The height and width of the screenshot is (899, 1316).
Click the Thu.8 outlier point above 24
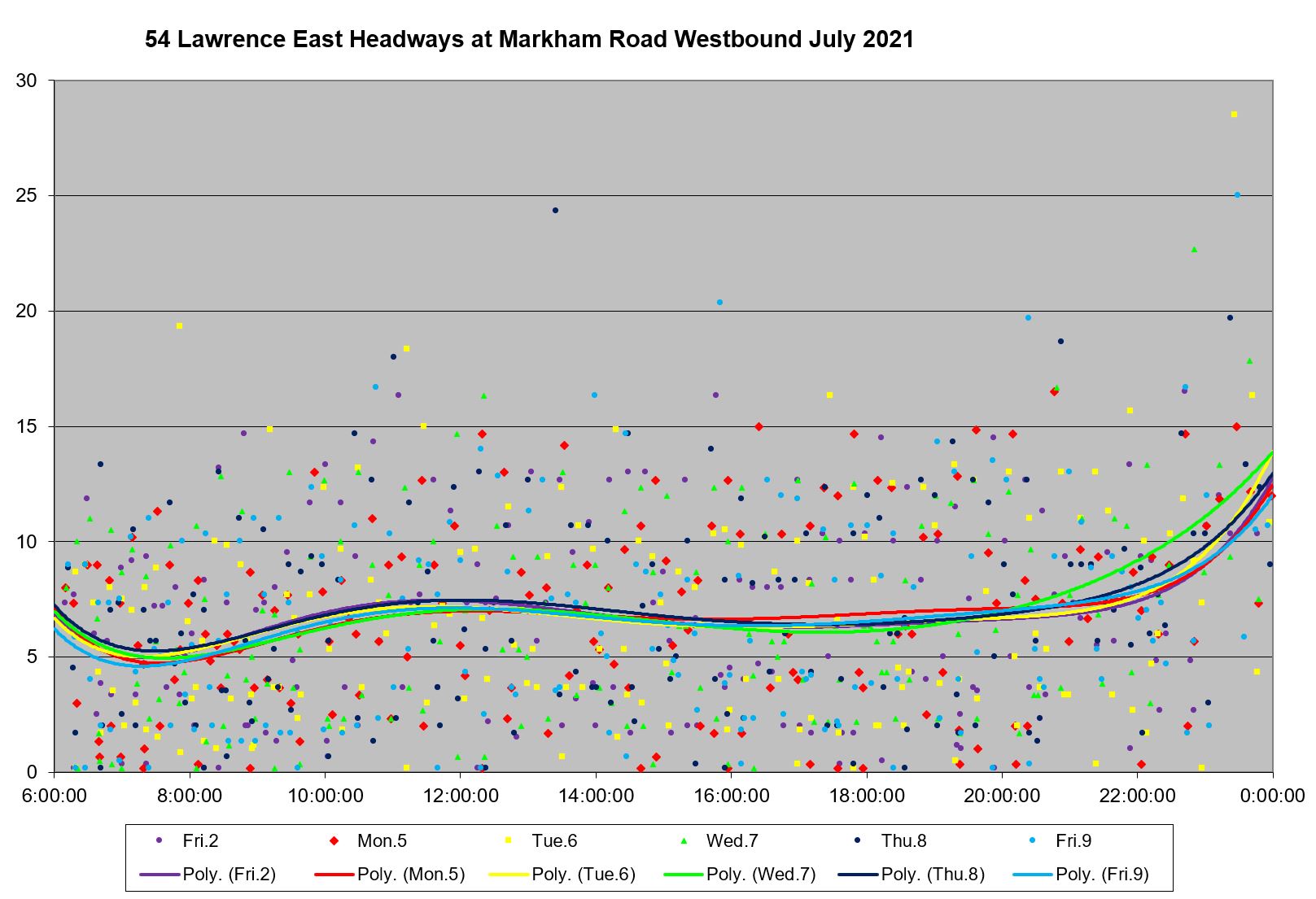pos(556,211)
